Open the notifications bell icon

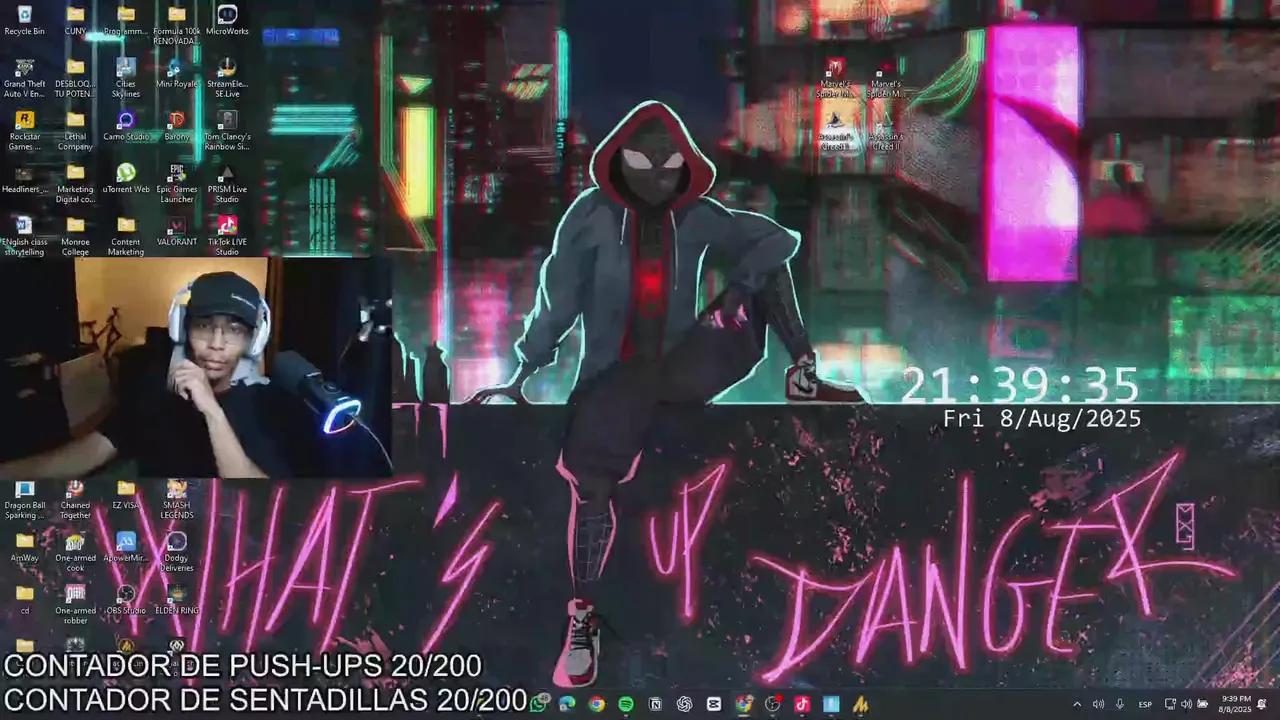[1263, 704]
